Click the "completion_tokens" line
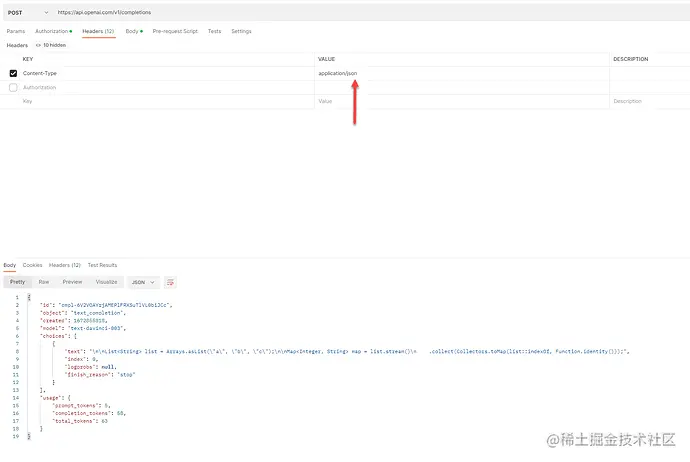 (89, 414)
